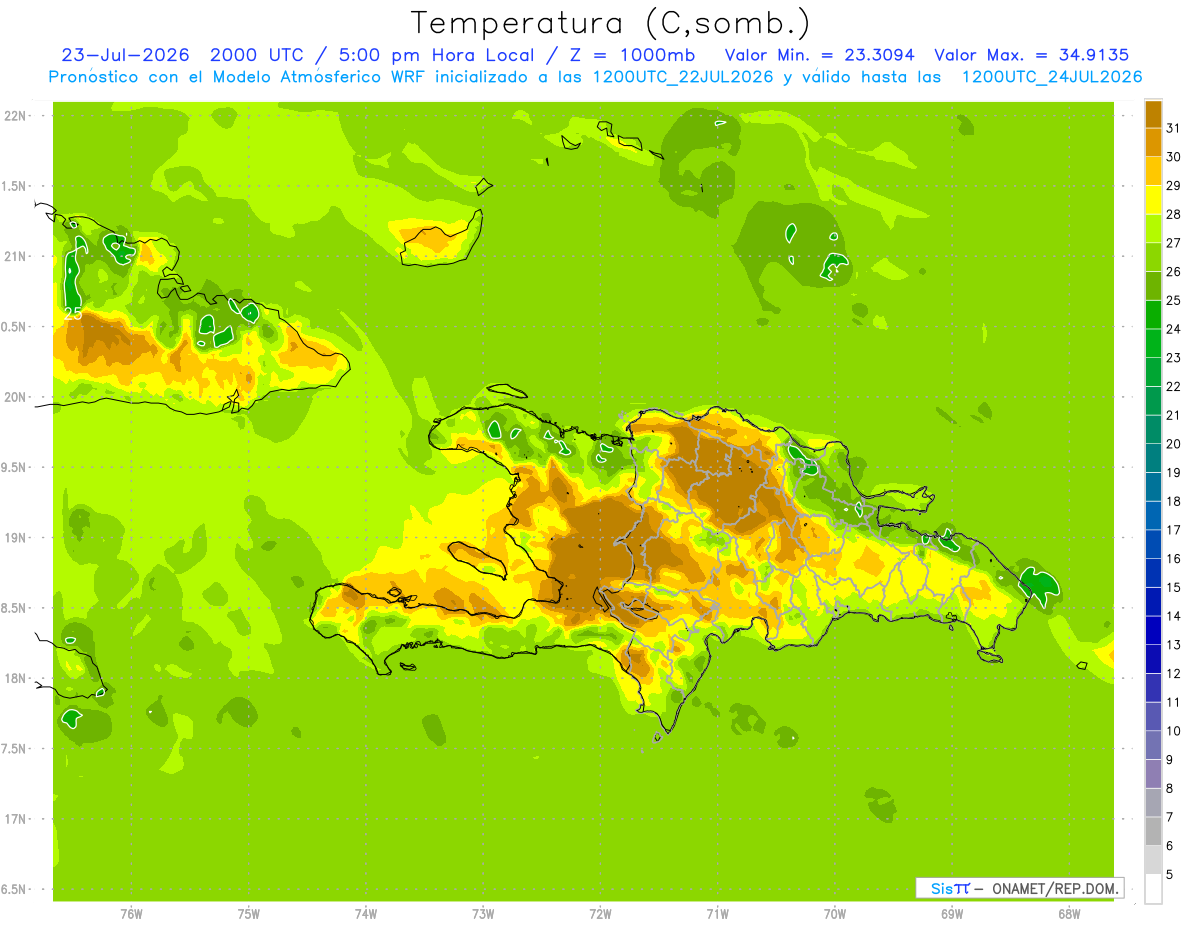
Task: Select teal legend swatch between 19 and 20
Action: pos(1153,458)
